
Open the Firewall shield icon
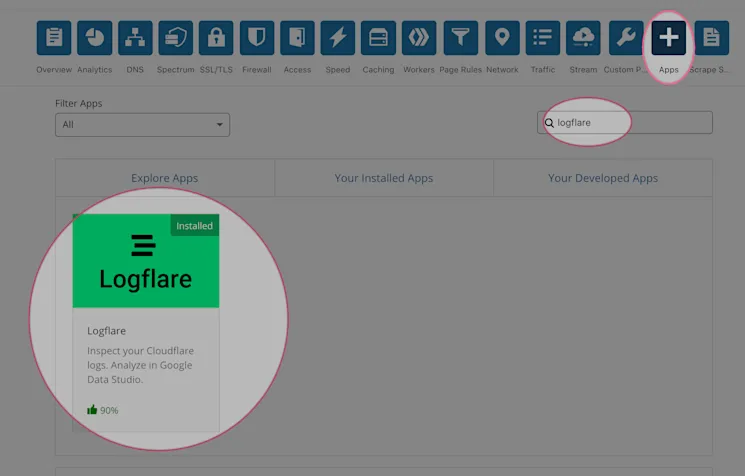click(x=257, y=38)
